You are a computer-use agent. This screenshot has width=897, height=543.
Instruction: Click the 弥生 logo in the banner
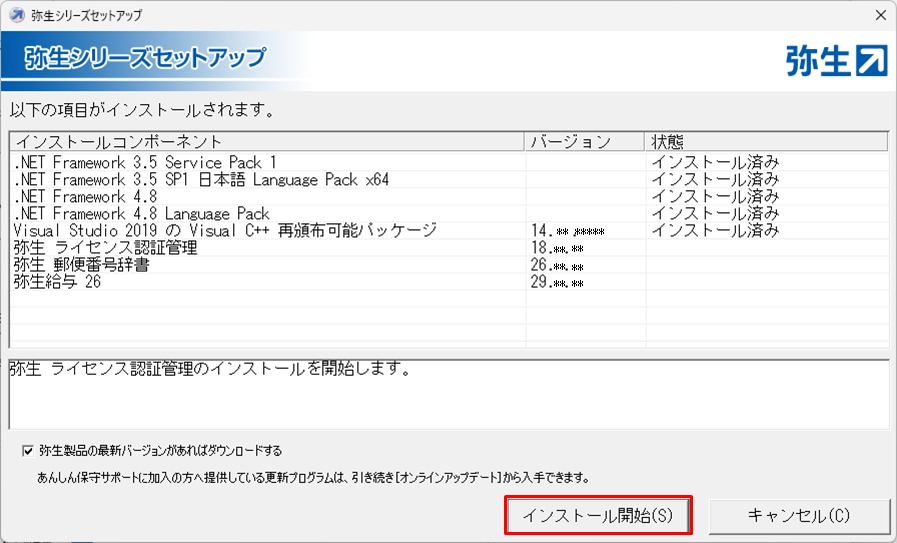[836, 61]
